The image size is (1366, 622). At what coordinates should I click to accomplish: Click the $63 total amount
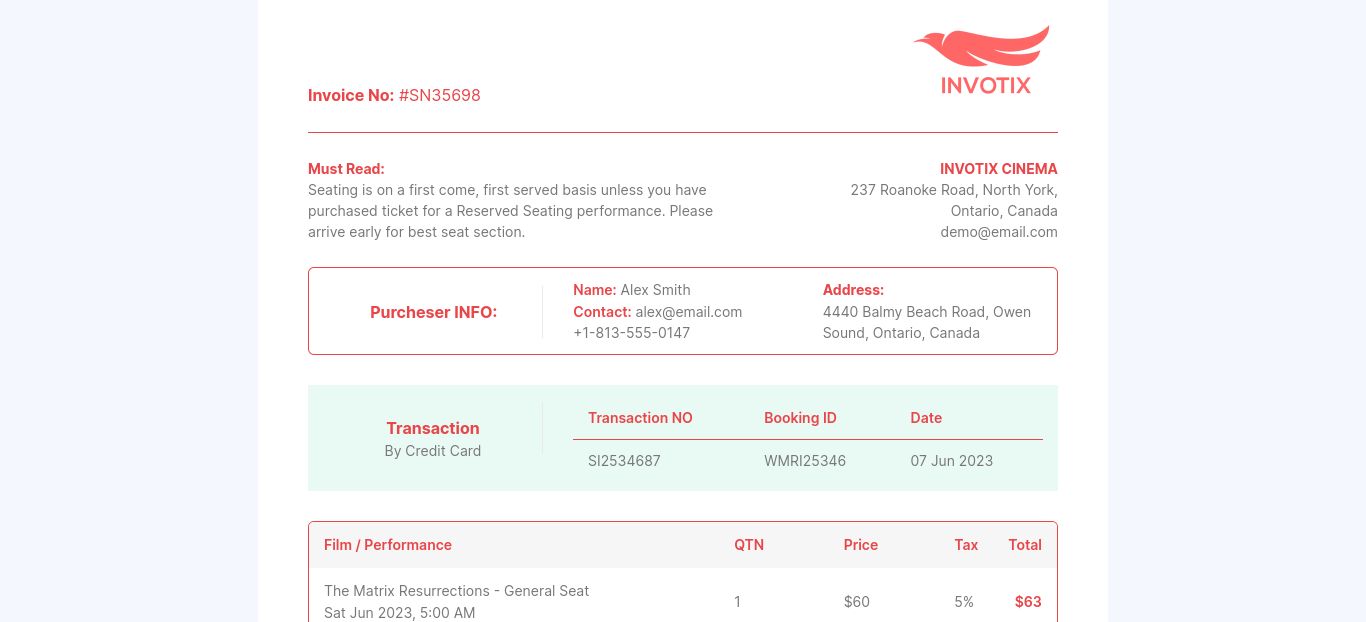[x=1028, y=602]
